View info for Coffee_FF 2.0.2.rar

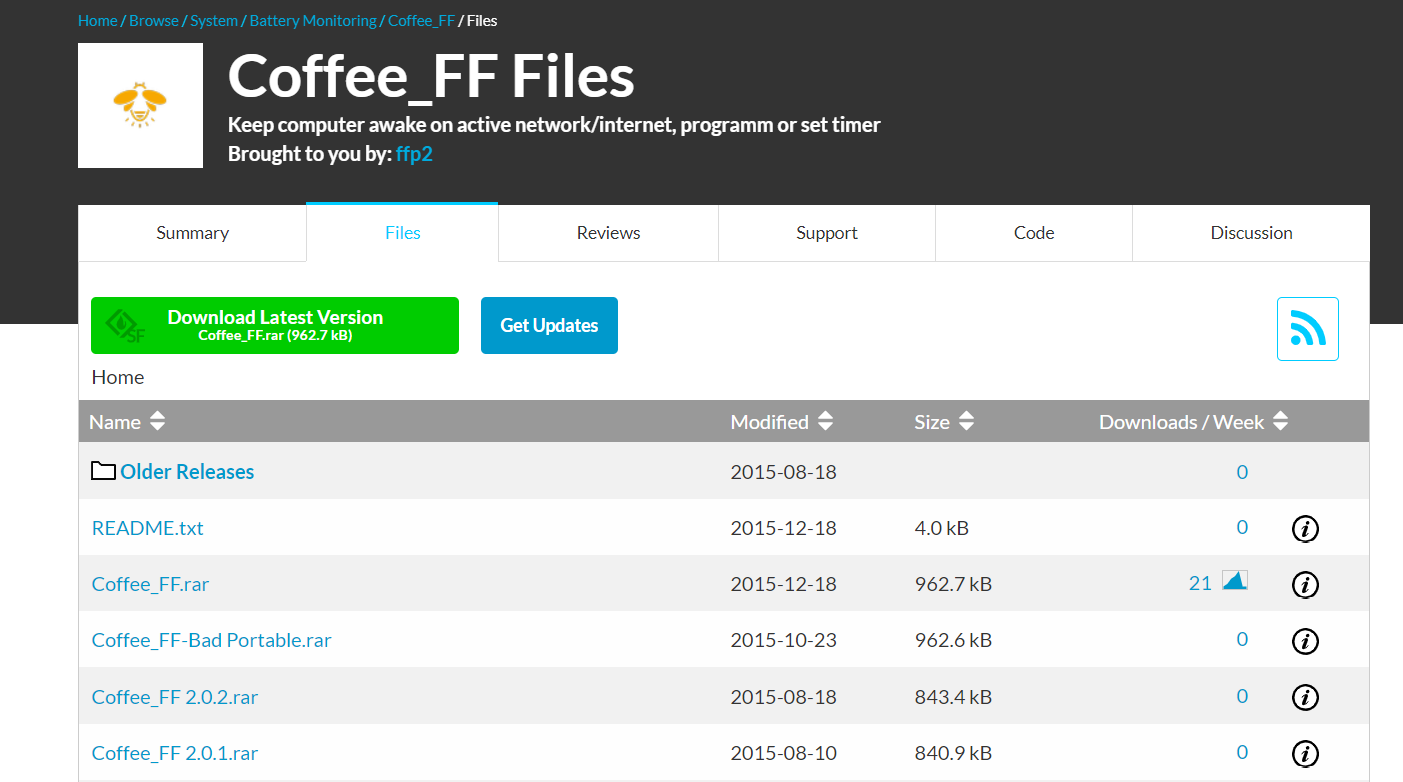coord(1305,697)
